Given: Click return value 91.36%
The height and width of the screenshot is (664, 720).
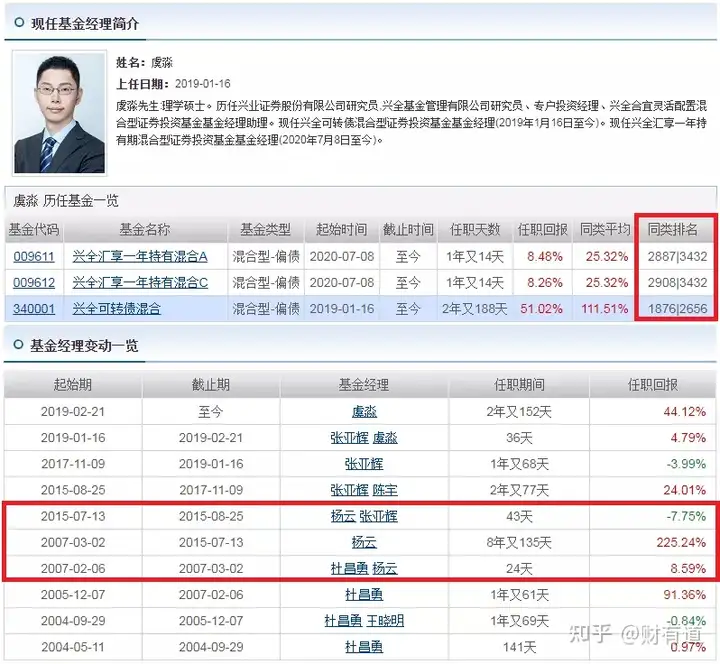Looking at the screenshot, I should pyautogui.click(x=685, y=595).
